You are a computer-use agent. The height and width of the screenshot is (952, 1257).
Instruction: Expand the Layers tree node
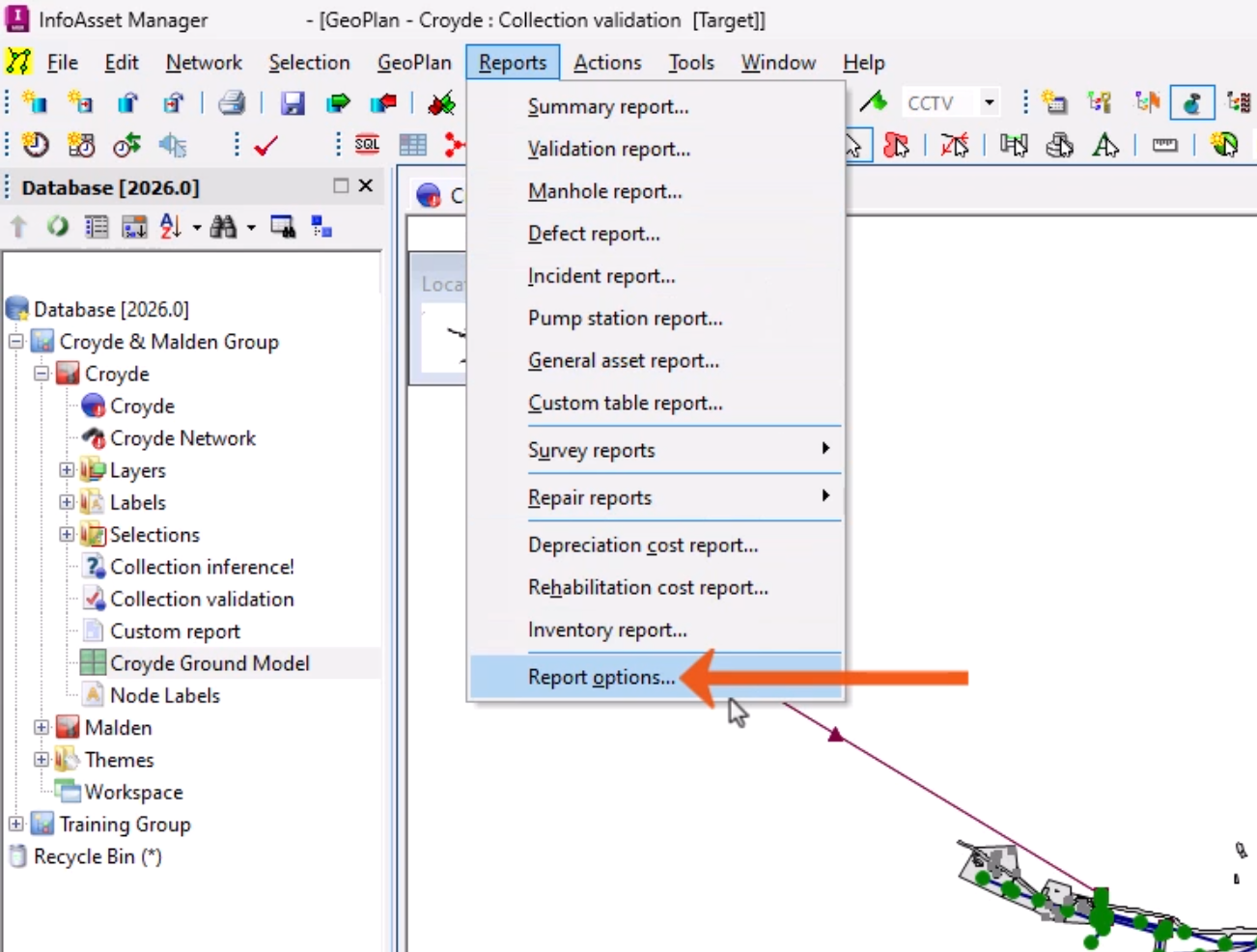coord(66,470)
